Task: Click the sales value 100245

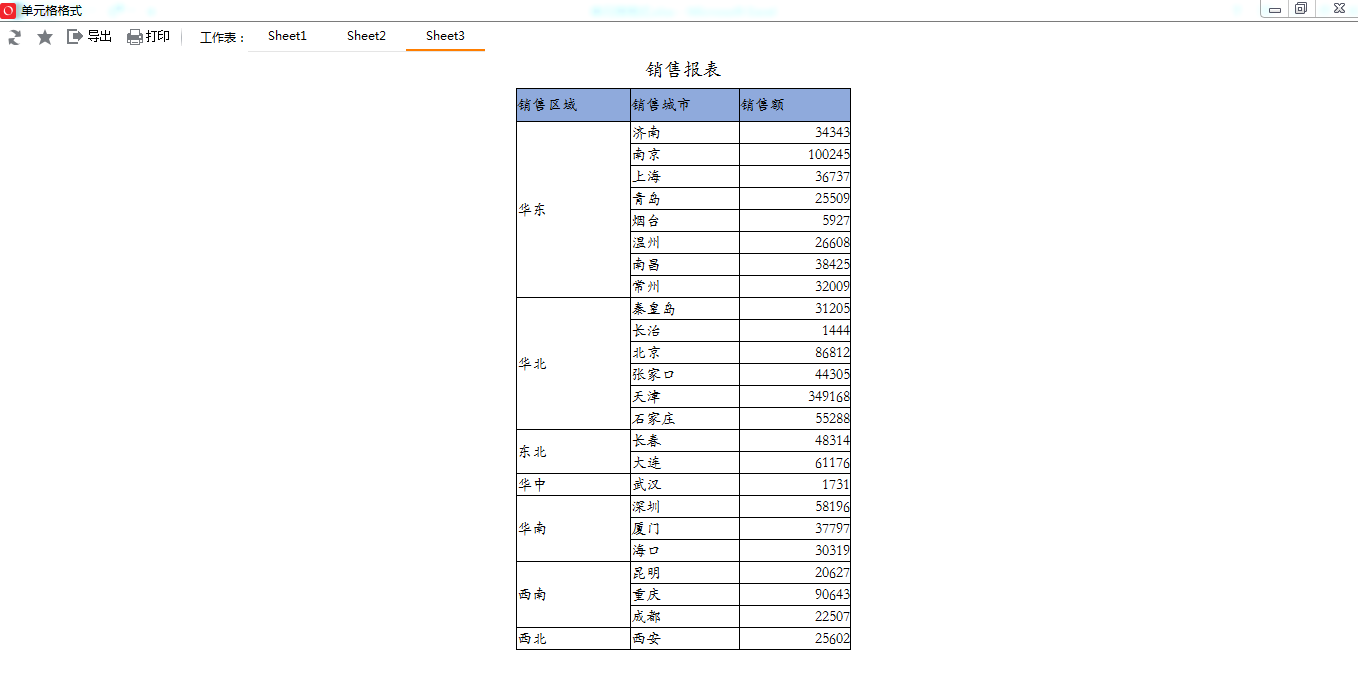Action: click(x=829, y=155)
